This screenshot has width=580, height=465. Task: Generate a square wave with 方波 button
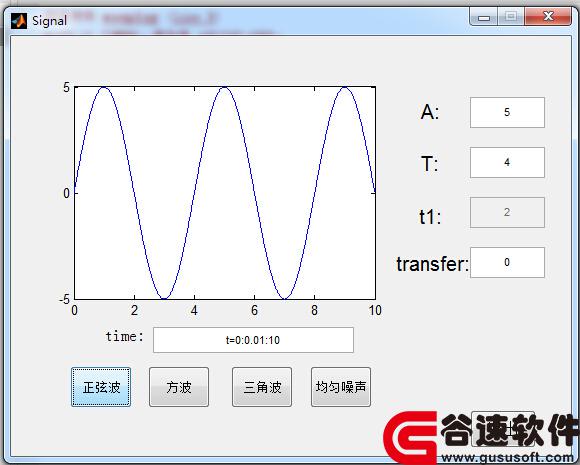179,387
